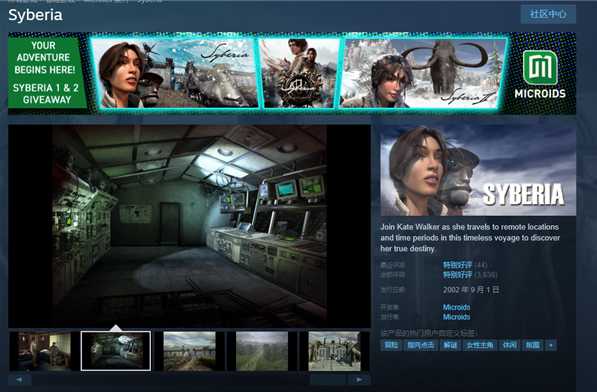Viewport: 597px width, 392px height.
Task: Select the hotel room screenshot thumbnail
Action: pyautogui.click(x=44, y=351)
